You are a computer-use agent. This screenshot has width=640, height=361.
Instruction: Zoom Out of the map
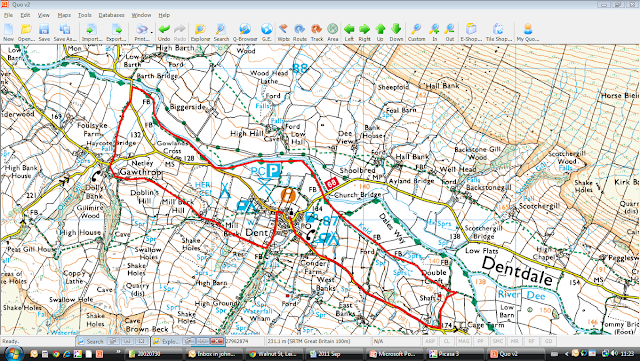[449, 32]
